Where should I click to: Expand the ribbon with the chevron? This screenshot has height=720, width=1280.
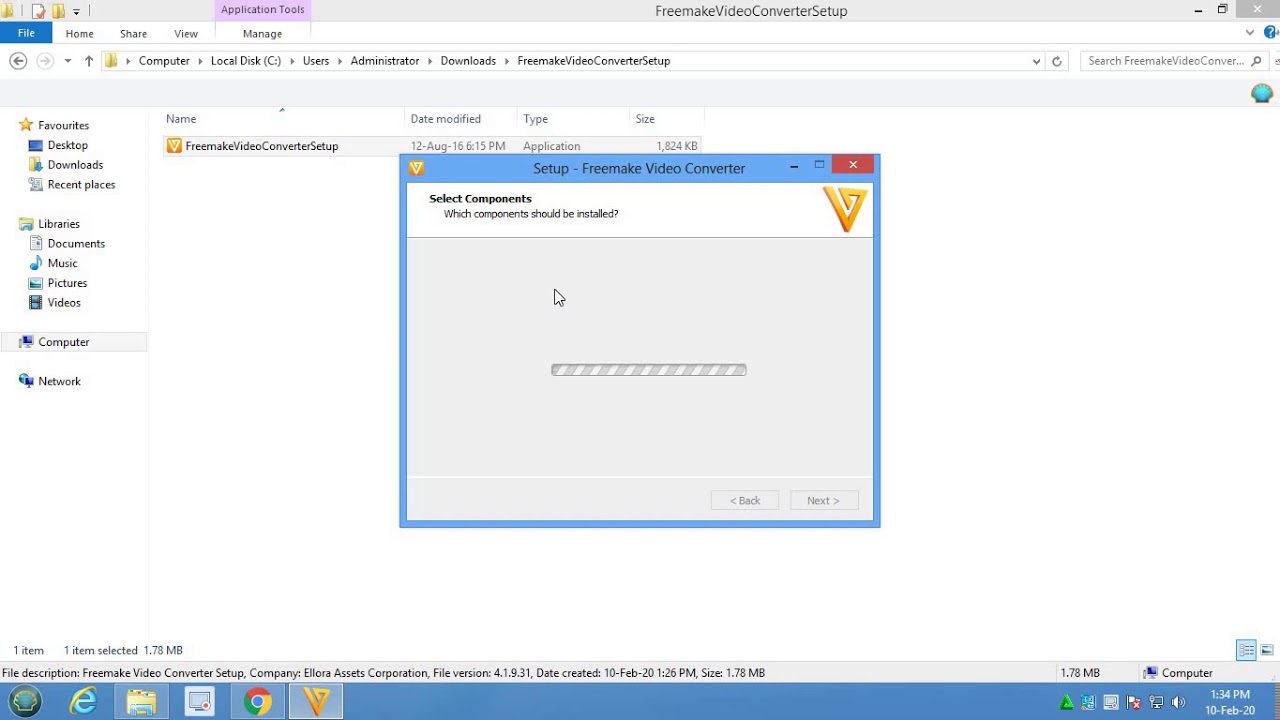pos(1250,33)
